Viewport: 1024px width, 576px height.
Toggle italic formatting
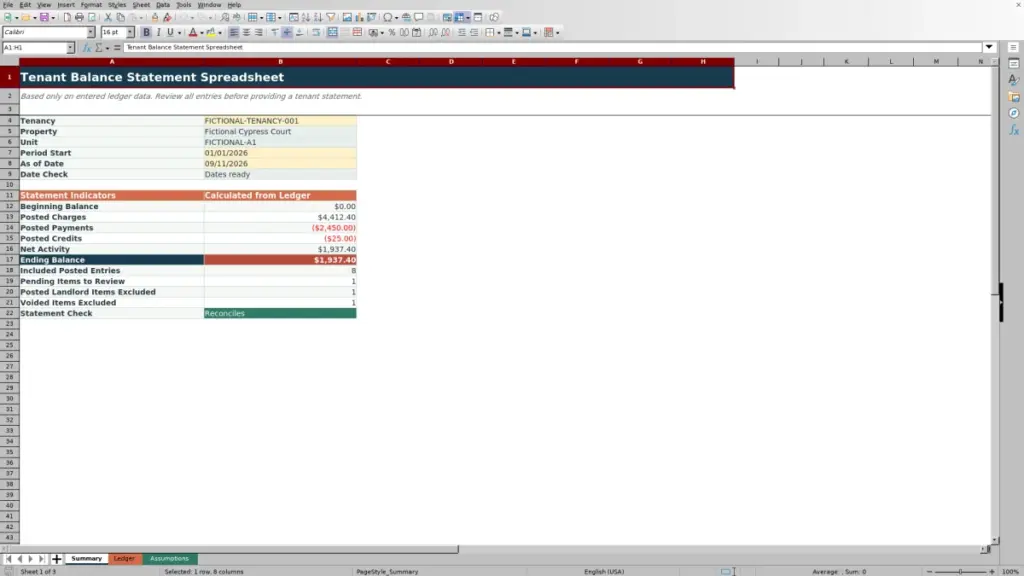(x=158, y=32)
